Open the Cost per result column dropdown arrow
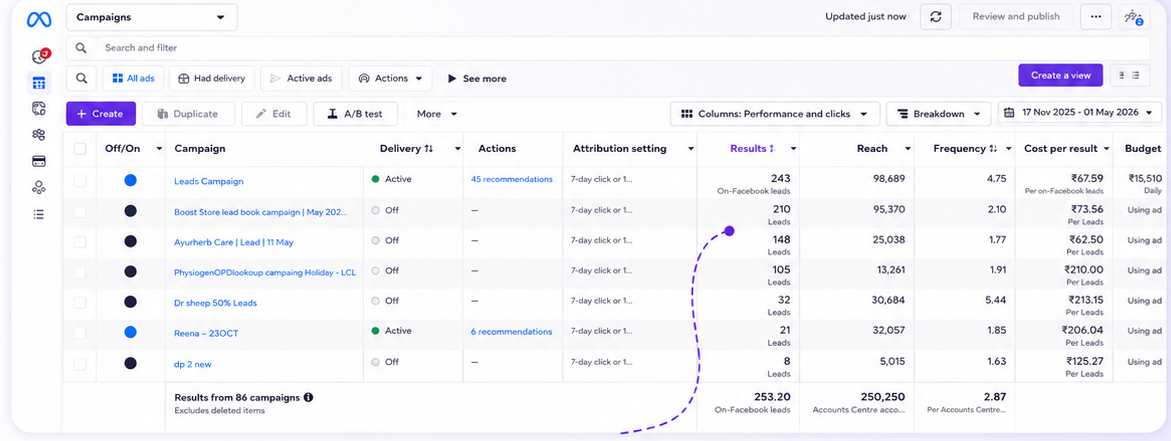The image size is (1171, 441). (1106, 148)
